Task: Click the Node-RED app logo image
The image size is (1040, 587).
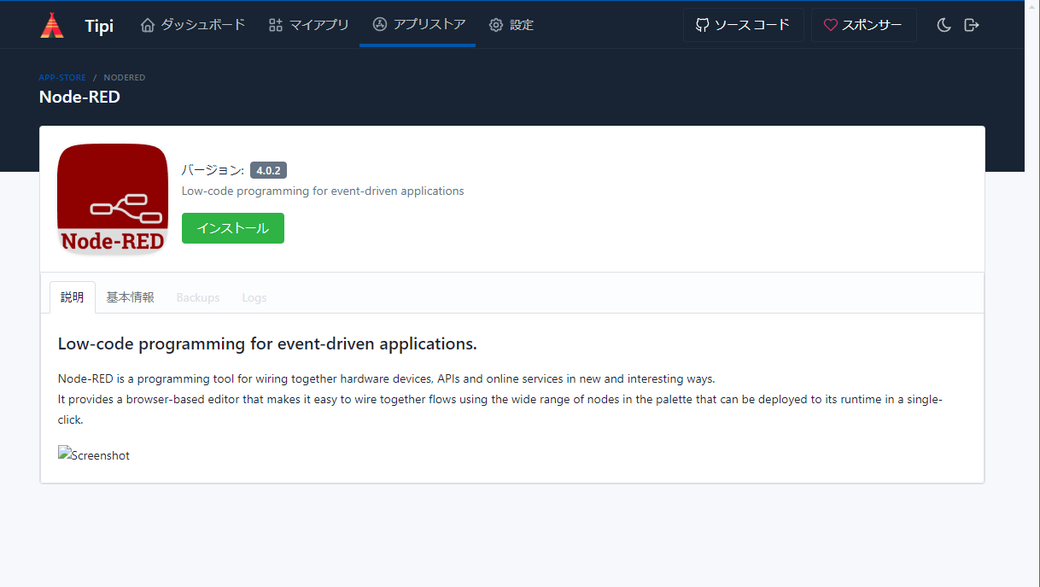Action: tap(112, 199)
